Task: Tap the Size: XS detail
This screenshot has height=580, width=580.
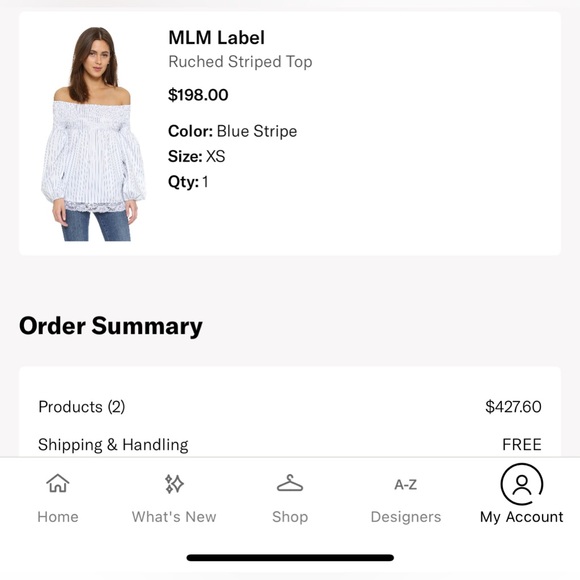Action: (196, 156)
